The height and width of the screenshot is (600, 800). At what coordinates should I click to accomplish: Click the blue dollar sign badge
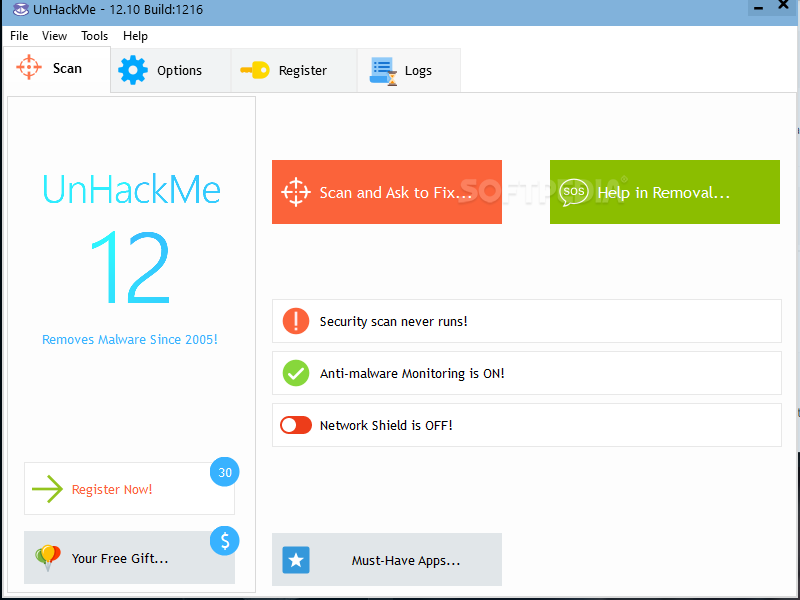[224, 541]
